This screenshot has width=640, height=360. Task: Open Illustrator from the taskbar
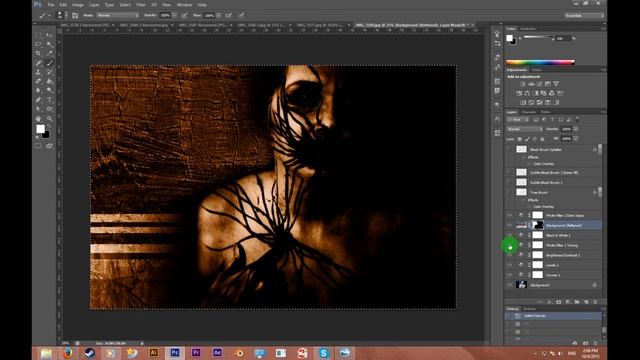(153, 353)
